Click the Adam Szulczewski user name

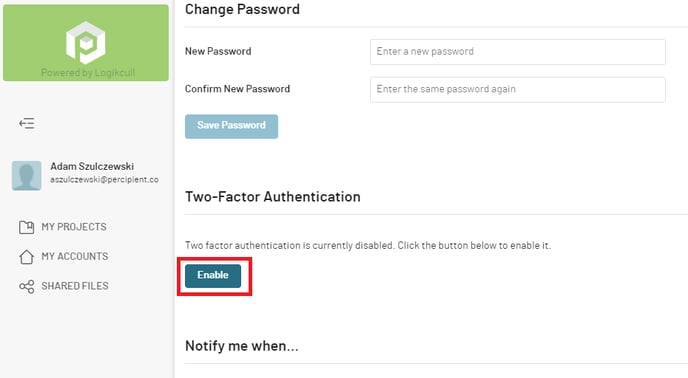(x=92, y=166)
